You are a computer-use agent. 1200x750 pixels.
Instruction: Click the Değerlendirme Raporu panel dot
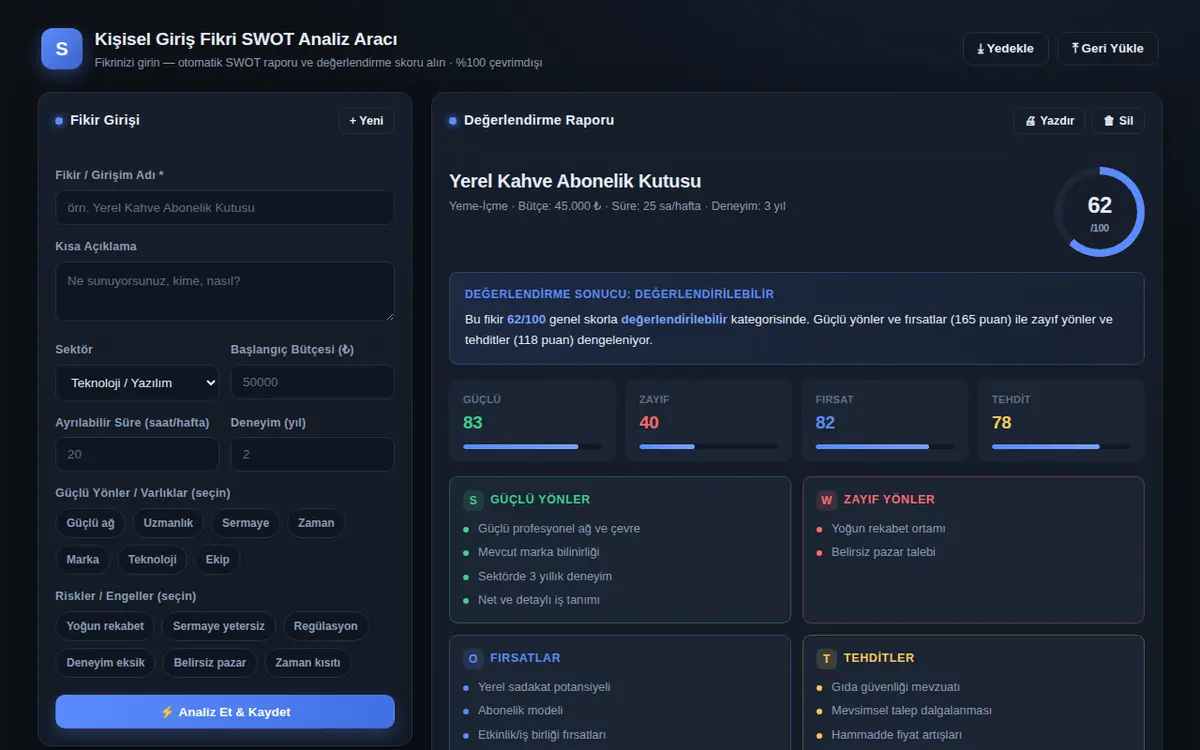pos(453,121)
